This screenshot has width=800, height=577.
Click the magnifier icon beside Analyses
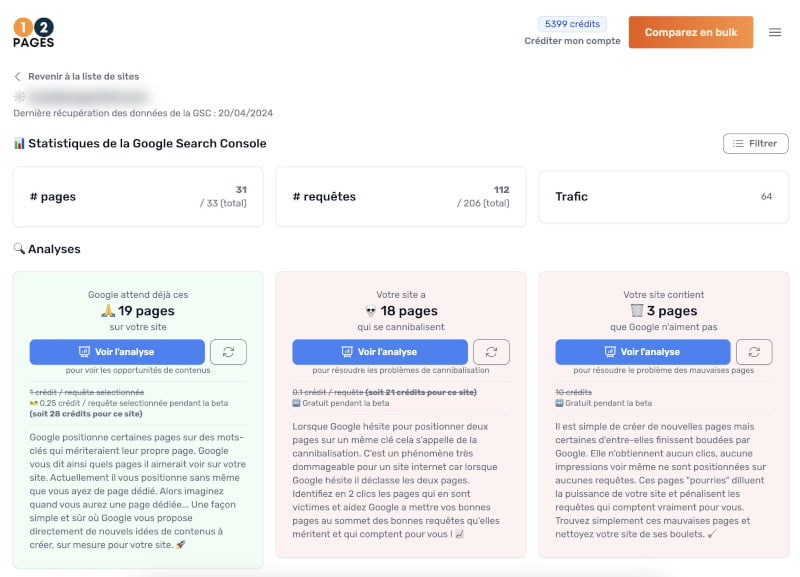[19, 249]
